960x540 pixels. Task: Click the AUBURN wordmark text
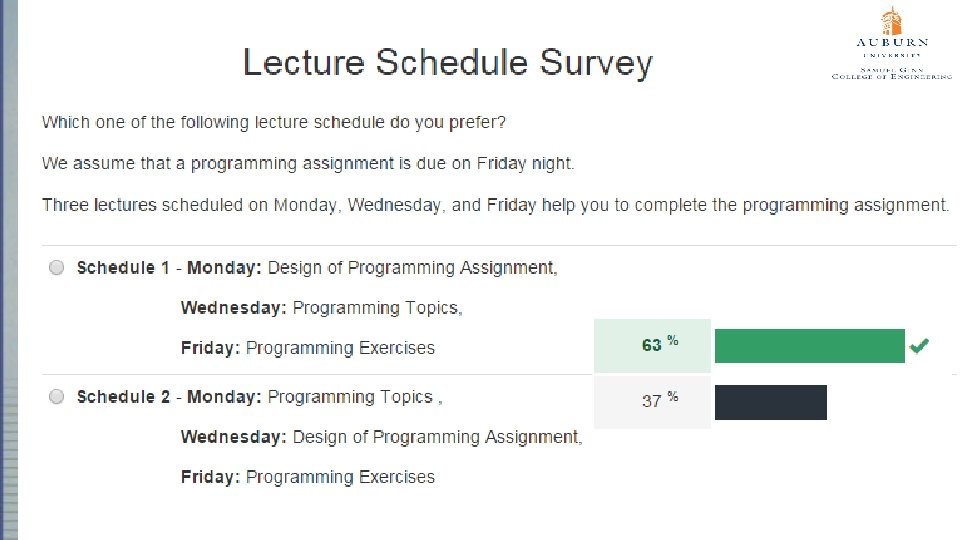point(892,43)
